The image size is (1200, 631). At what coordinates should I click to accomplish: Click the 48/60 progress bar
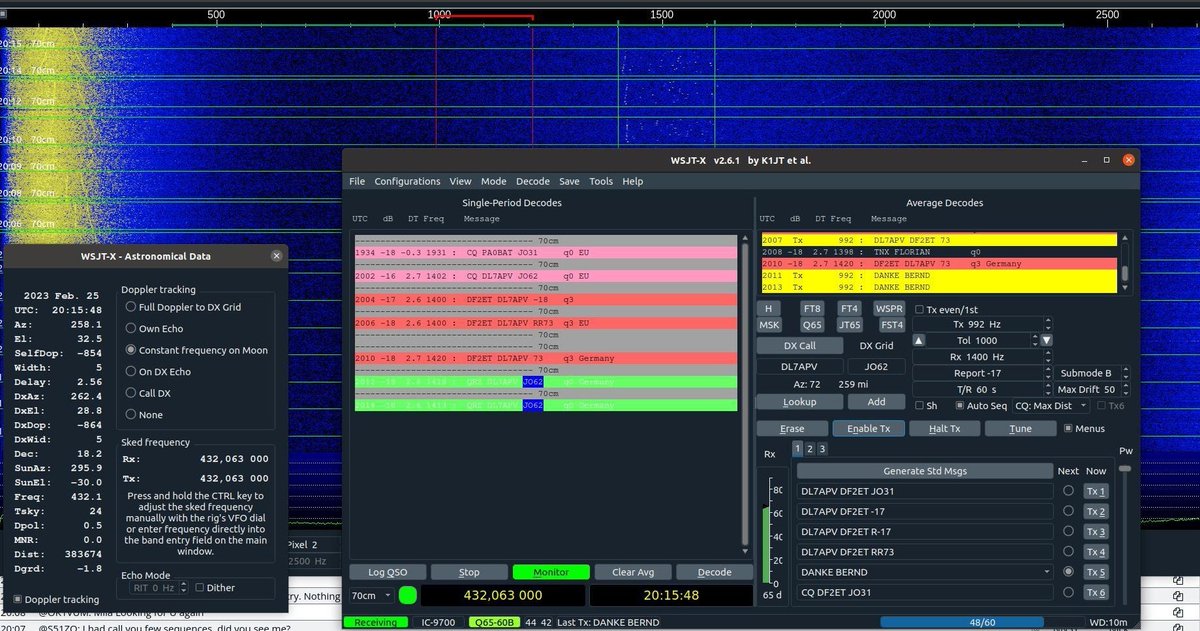coord(984,622)
